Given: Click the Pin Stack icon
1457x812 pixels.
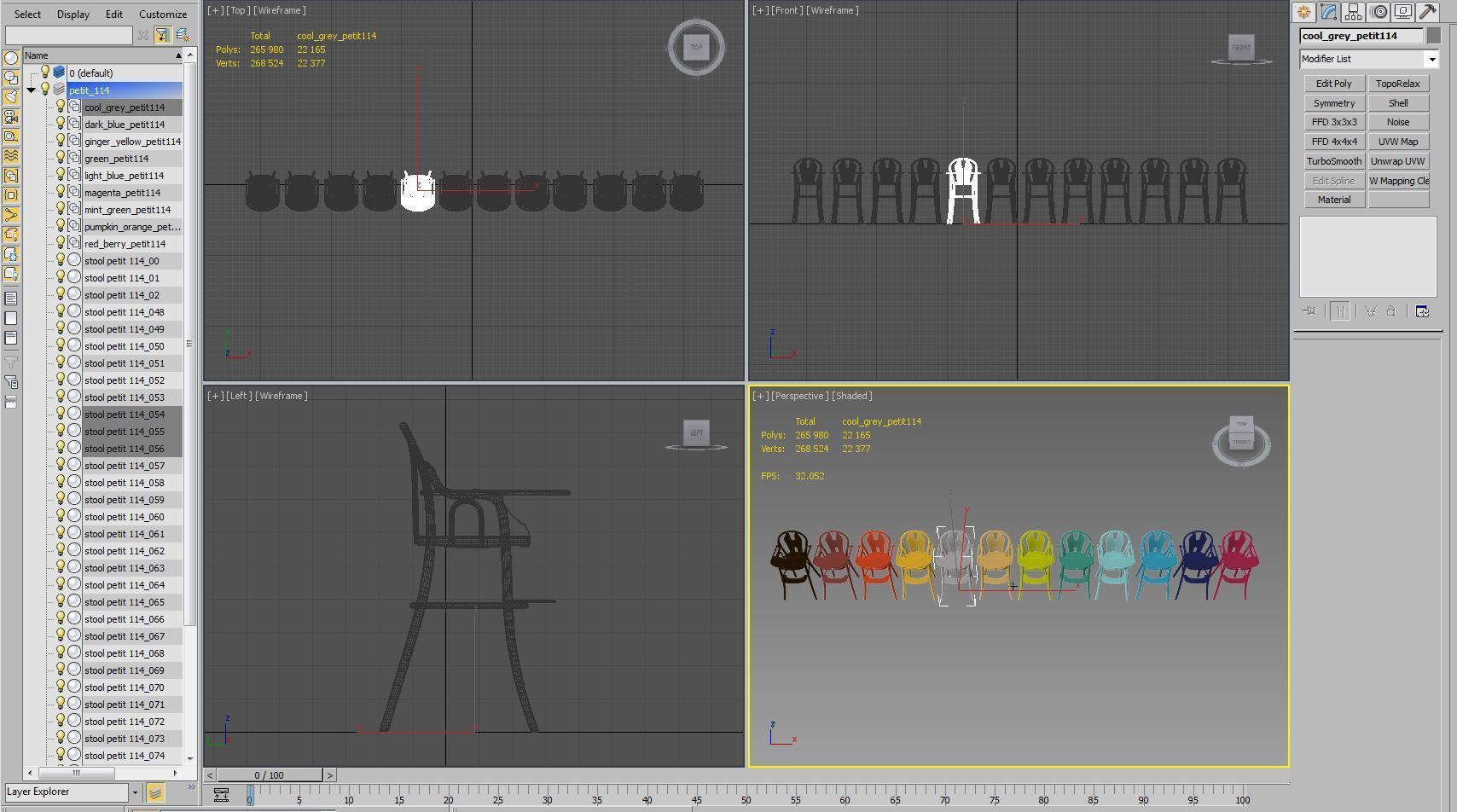Looking at the screenshot, I should (x=1309, y=311).
